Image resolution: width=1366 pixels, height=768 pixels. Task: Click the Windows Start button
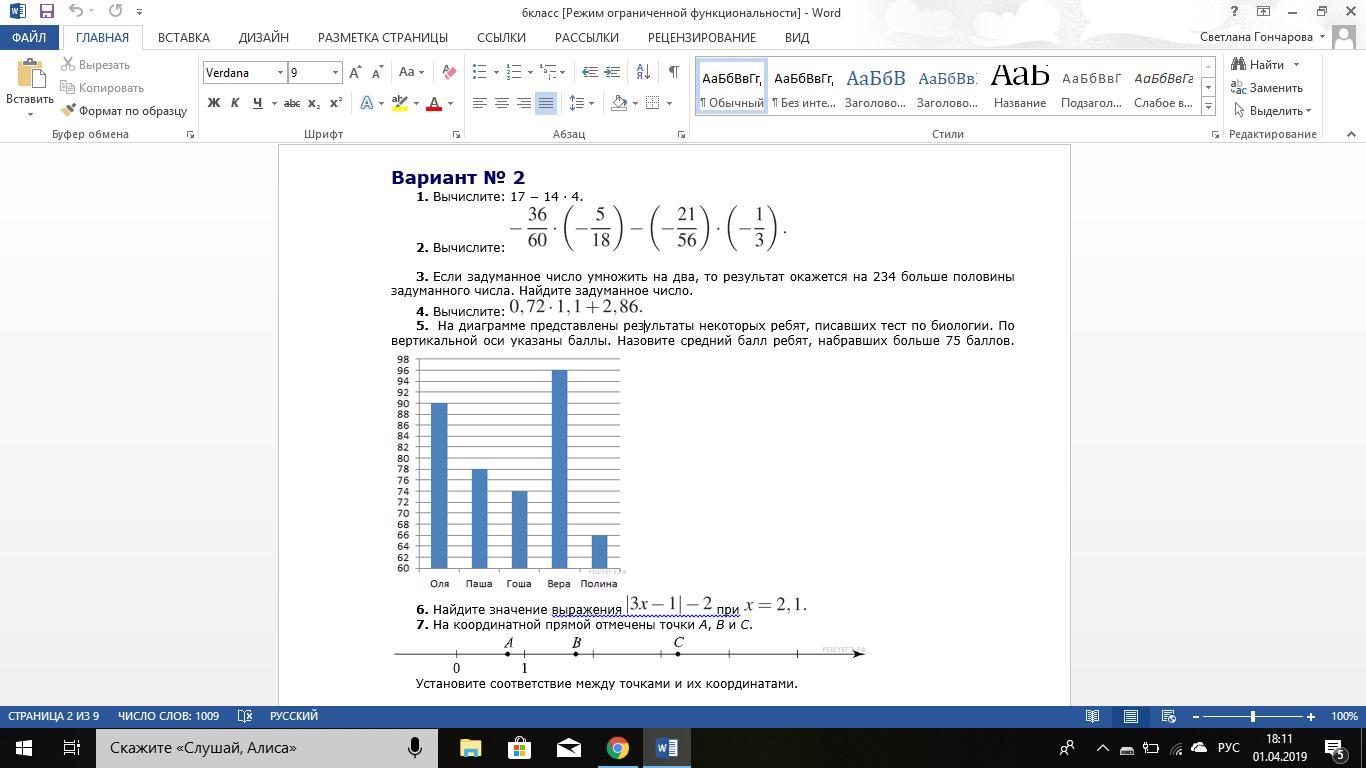point(23,748)
